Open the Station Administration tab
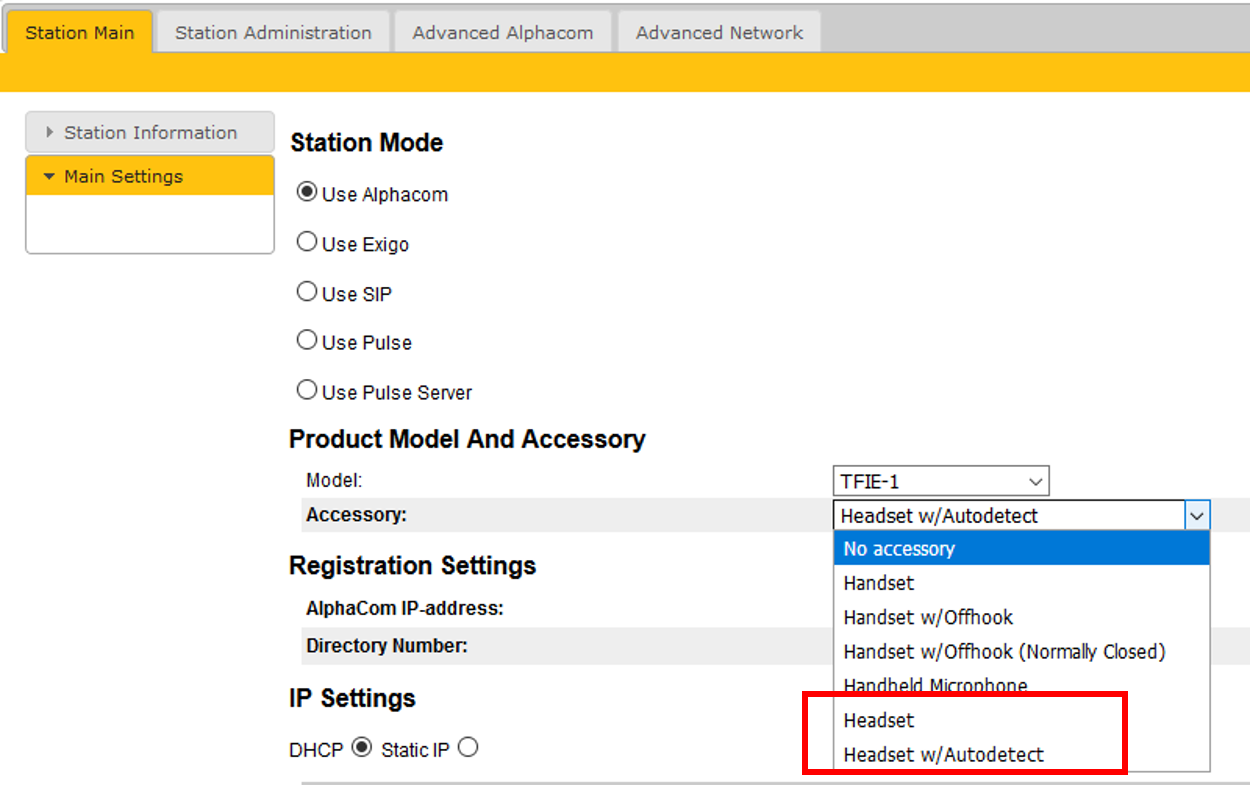 (273, 33)
